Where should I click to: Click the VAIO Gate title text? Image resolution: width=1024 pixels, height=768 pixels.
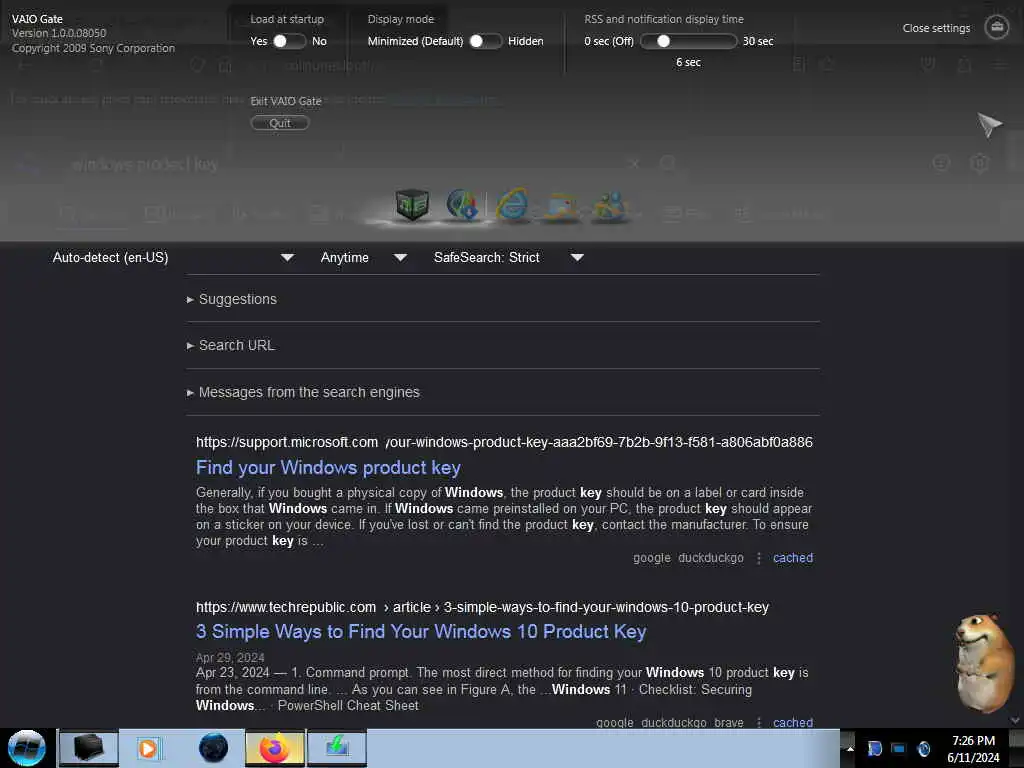37,19
